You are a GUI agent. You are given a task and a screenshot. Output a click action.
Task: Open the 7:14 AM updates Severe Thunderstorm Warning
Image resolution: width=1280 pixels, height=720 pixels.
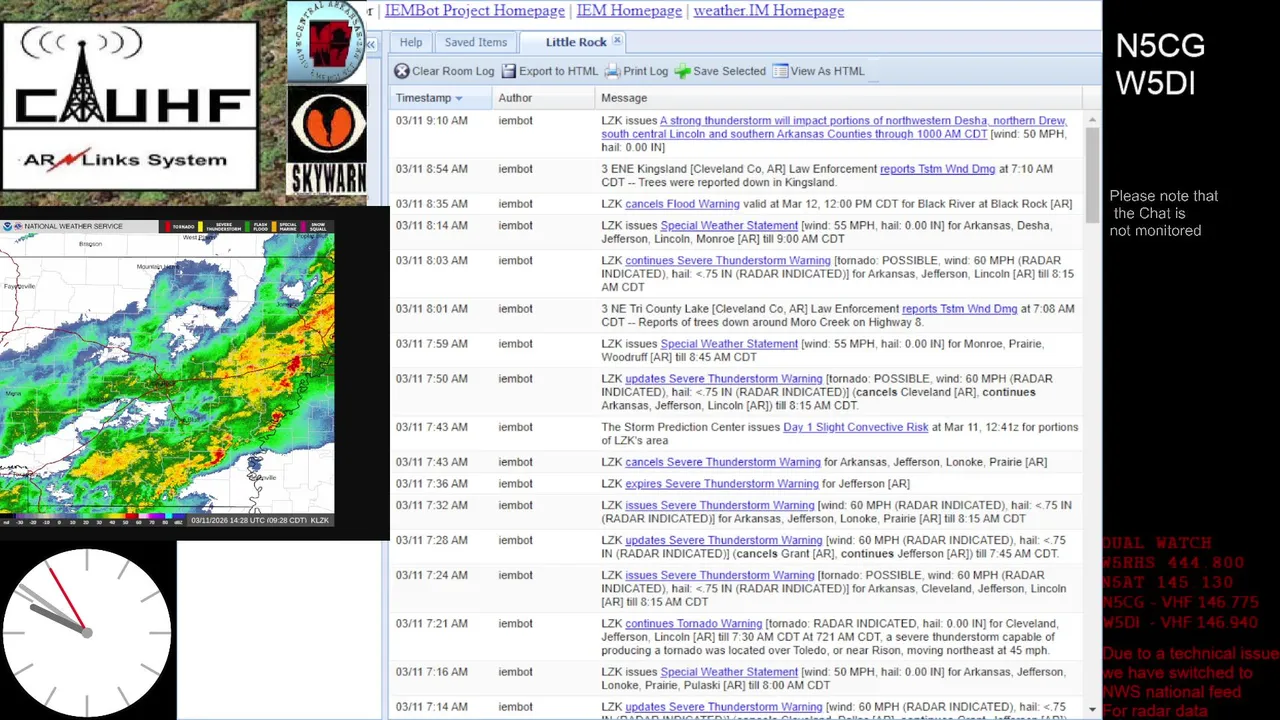pos(724,707)
